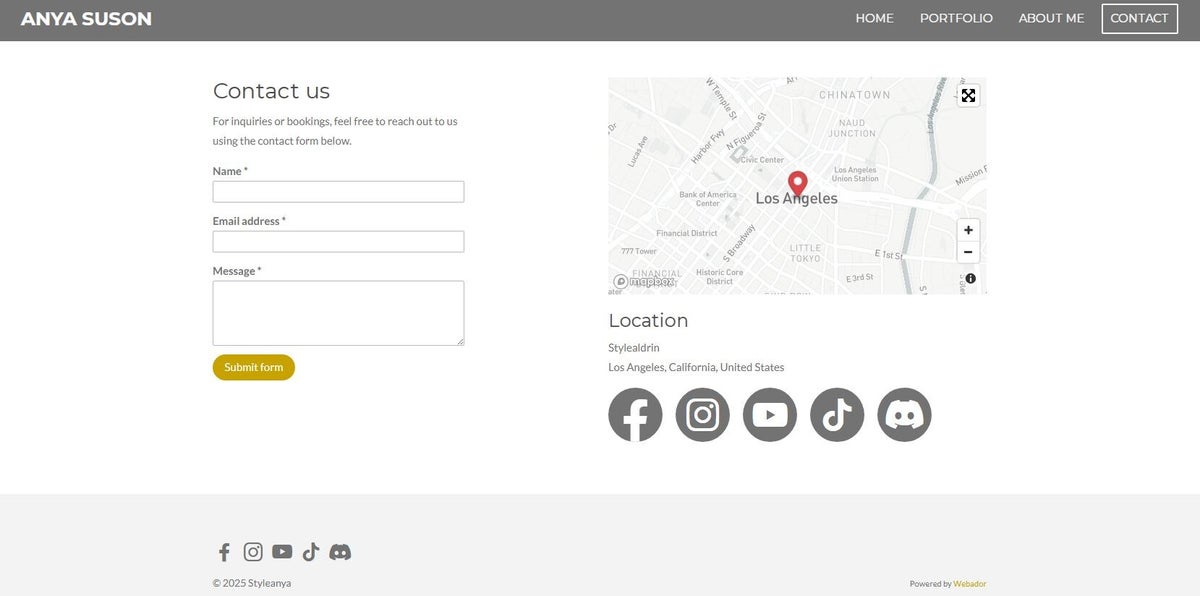1200x596 pixels.
Task: Join Discord via the large social icon
Action: tap(903, 413)
